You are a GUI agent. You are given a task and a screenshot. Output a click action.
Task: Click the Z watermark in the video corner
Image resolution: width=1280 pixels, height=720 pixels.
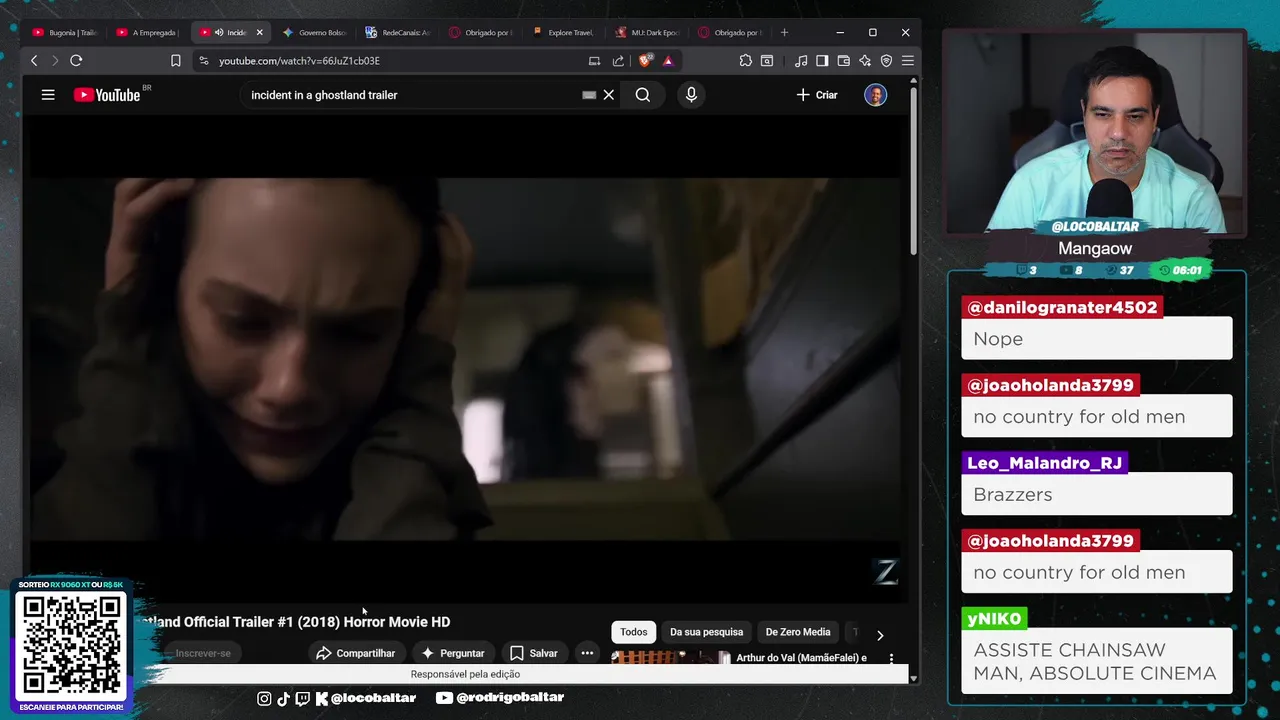tap(886, 571)
